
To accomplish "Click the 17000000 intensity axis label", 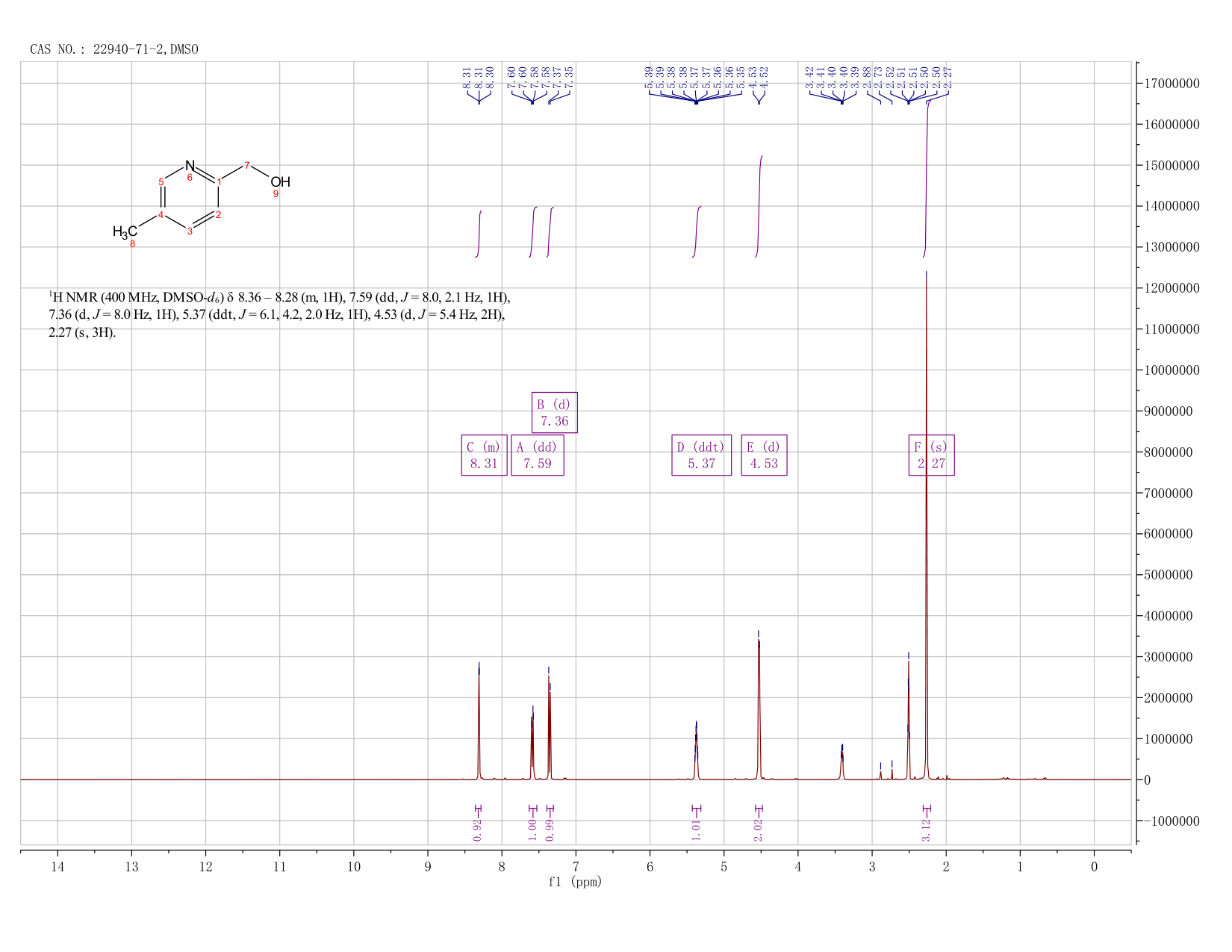I will [x=1171, y=84].
